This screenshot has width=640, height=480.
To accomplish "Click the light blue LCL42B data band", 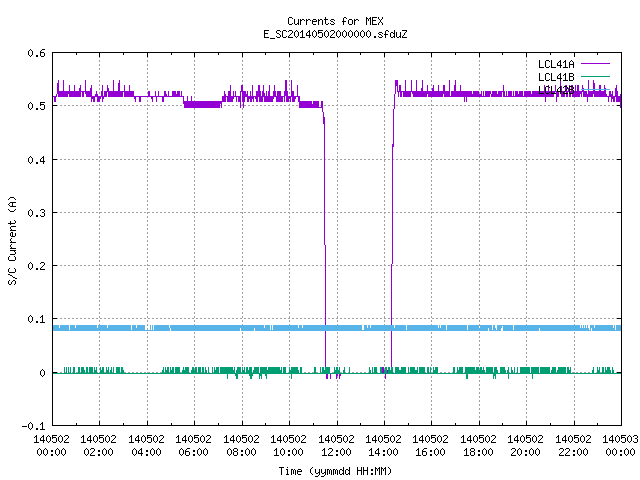I will click(337, 328).
